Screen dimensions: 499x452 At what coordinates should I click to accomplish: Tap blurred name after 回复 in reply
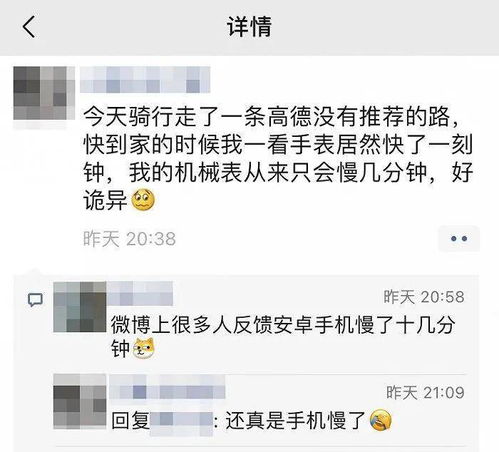[181, 423]
